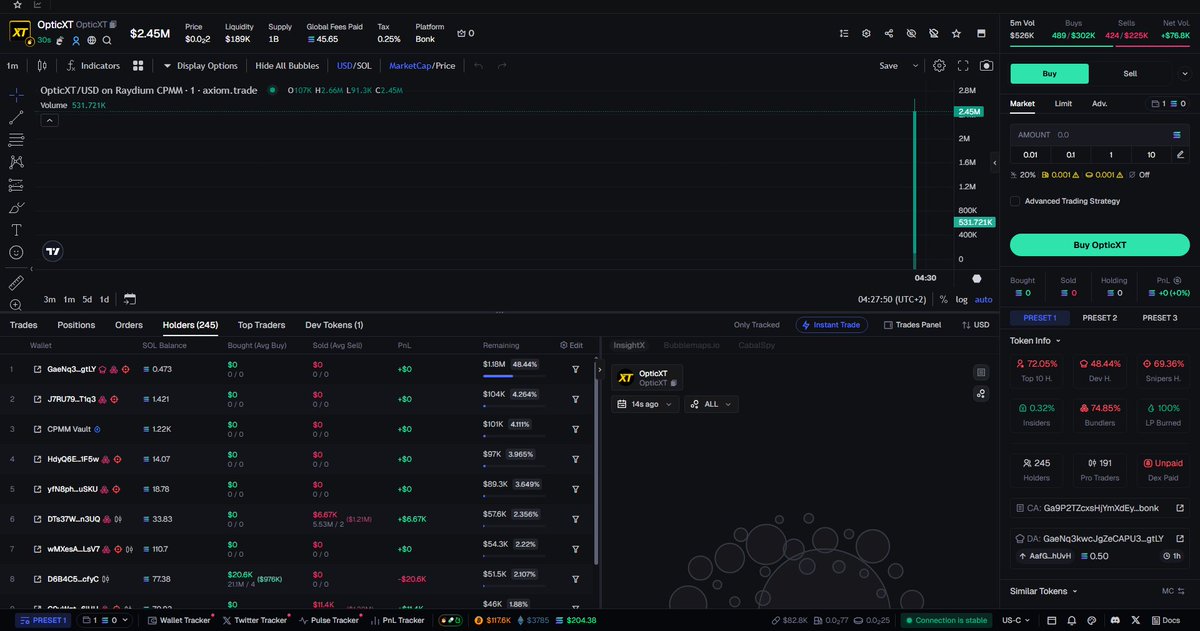Open the ALL filter dropdown

click(x=711, y=404)
